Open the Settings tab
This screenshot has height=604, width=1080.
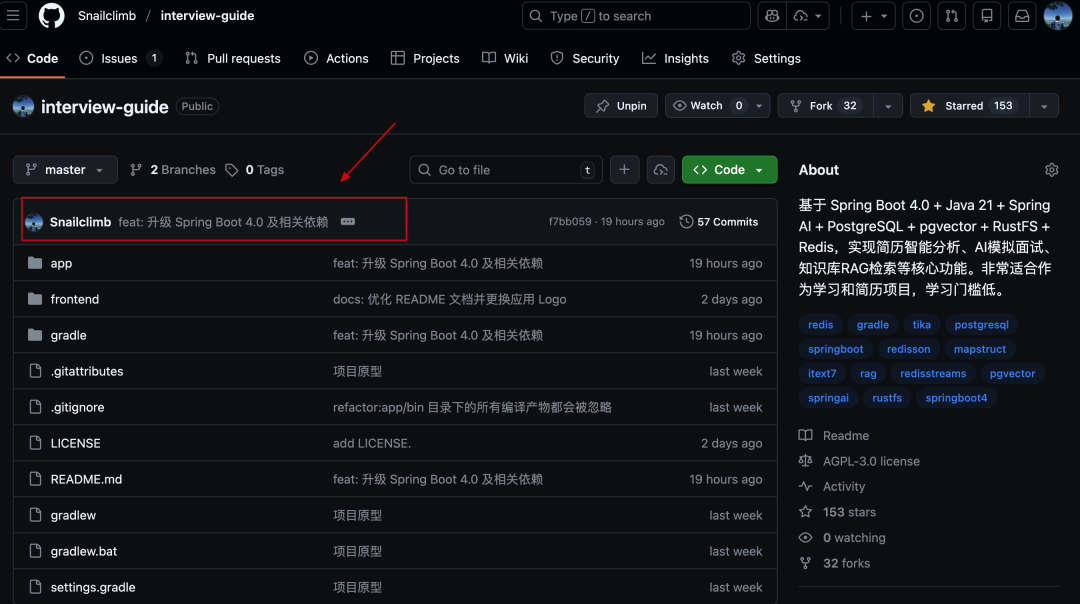click(x=766, y=59)
